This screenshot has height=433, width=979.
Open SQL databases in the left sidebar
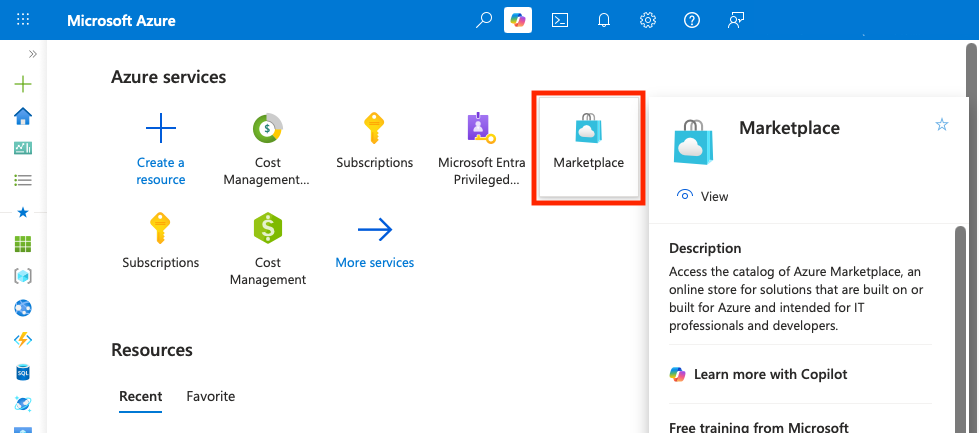coord(23,372)
